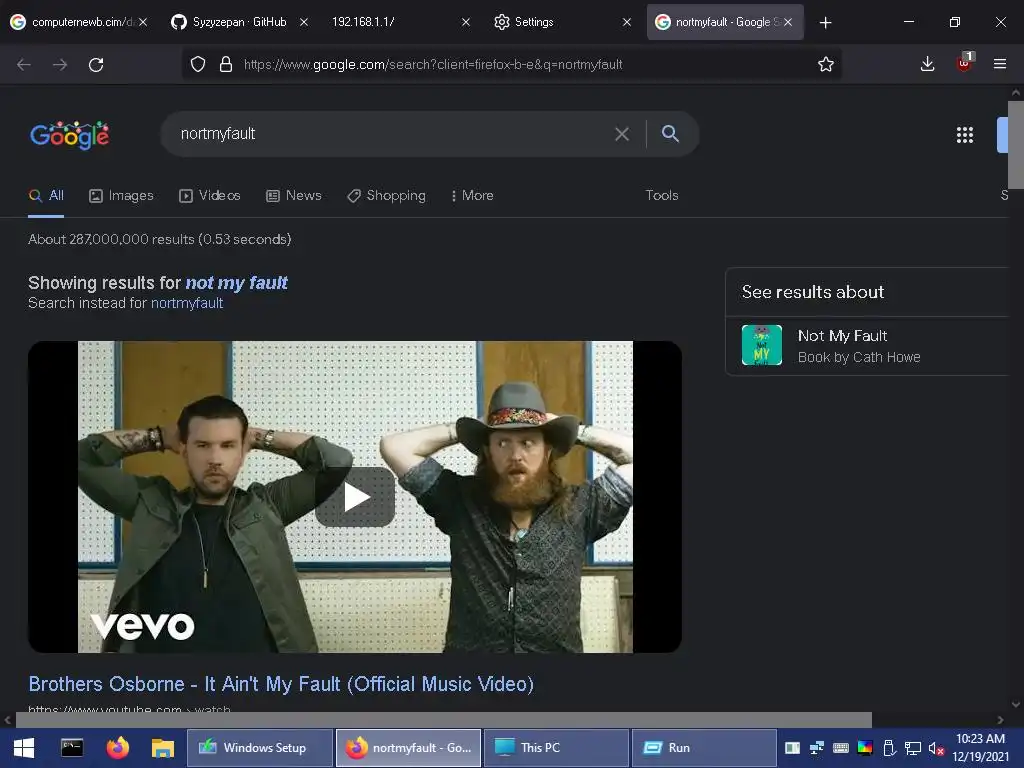Viewport: 1024px width, 768px height.
Task: Expand the More search filters menu
Action: tap(472, 195)
